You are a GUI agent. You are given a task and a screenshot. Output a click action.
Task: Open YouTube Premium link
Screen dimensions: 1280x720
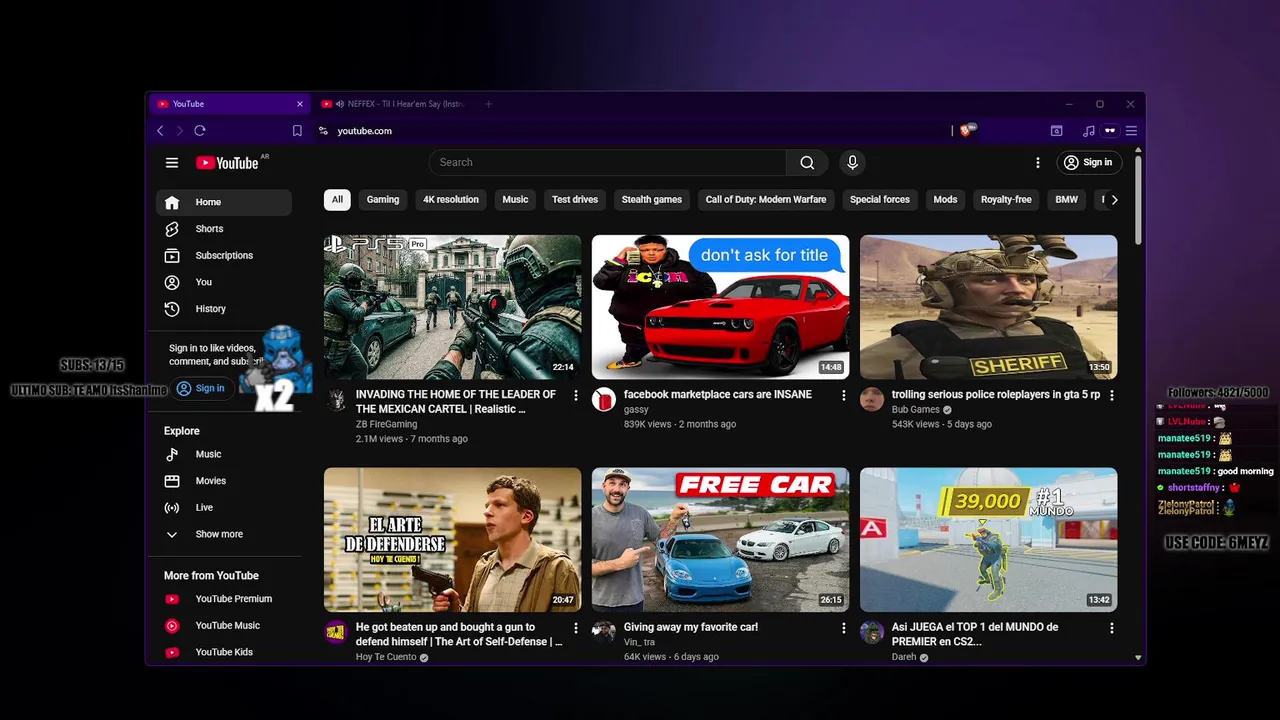click(224, 599)
